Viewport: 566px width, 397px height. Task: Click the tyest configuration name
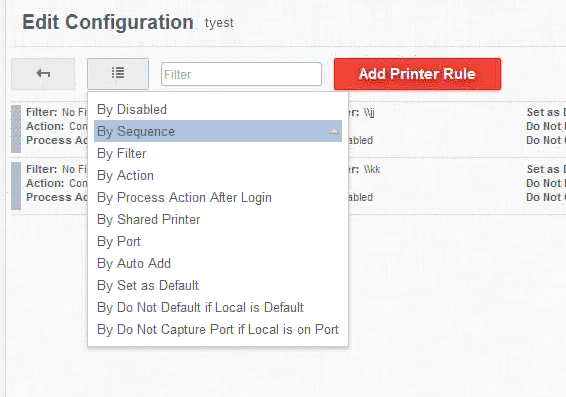[x=219, y=23]
